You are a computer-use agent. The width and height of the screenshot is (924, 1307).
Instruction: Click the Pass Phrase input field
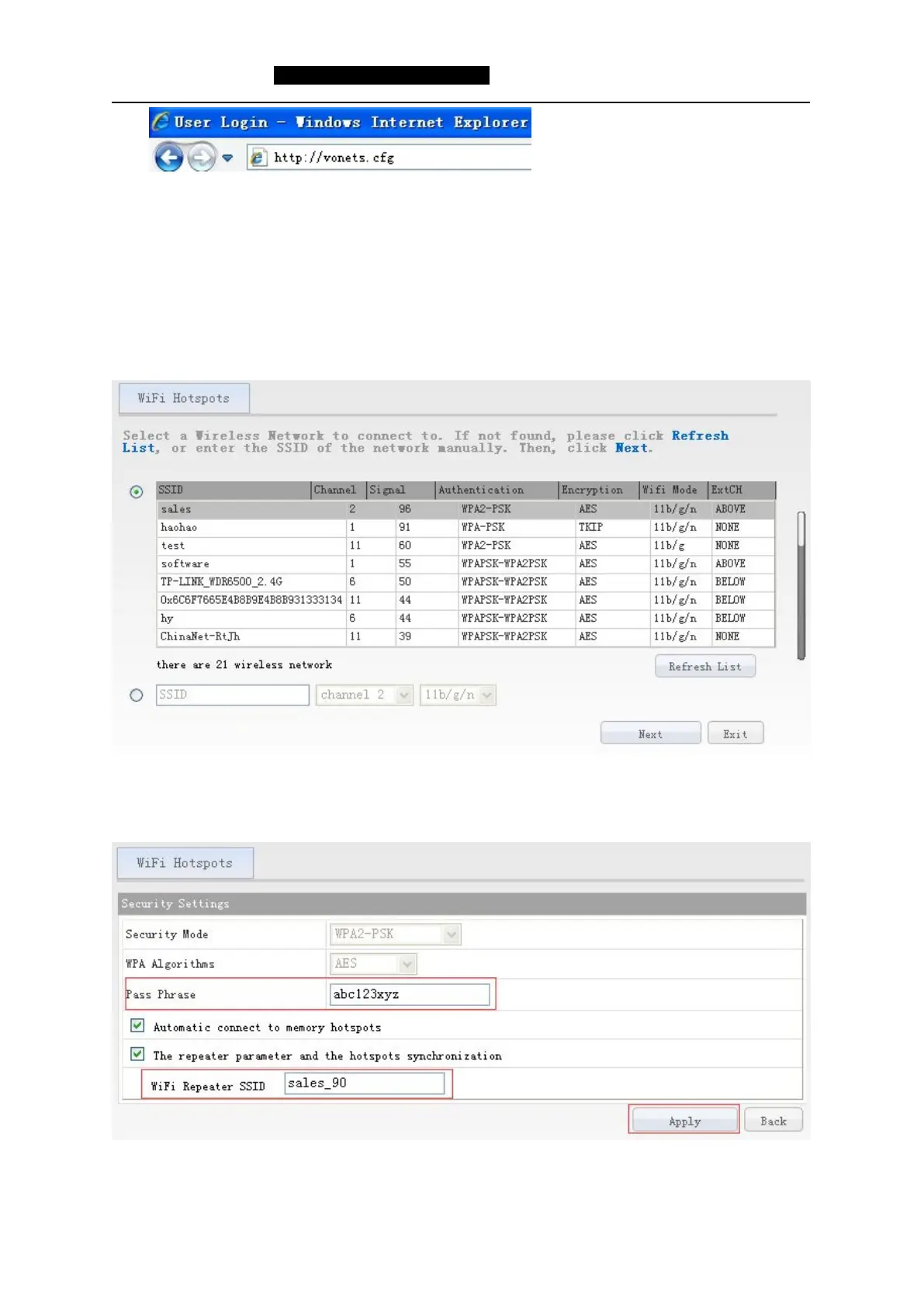tap(410, 994)
